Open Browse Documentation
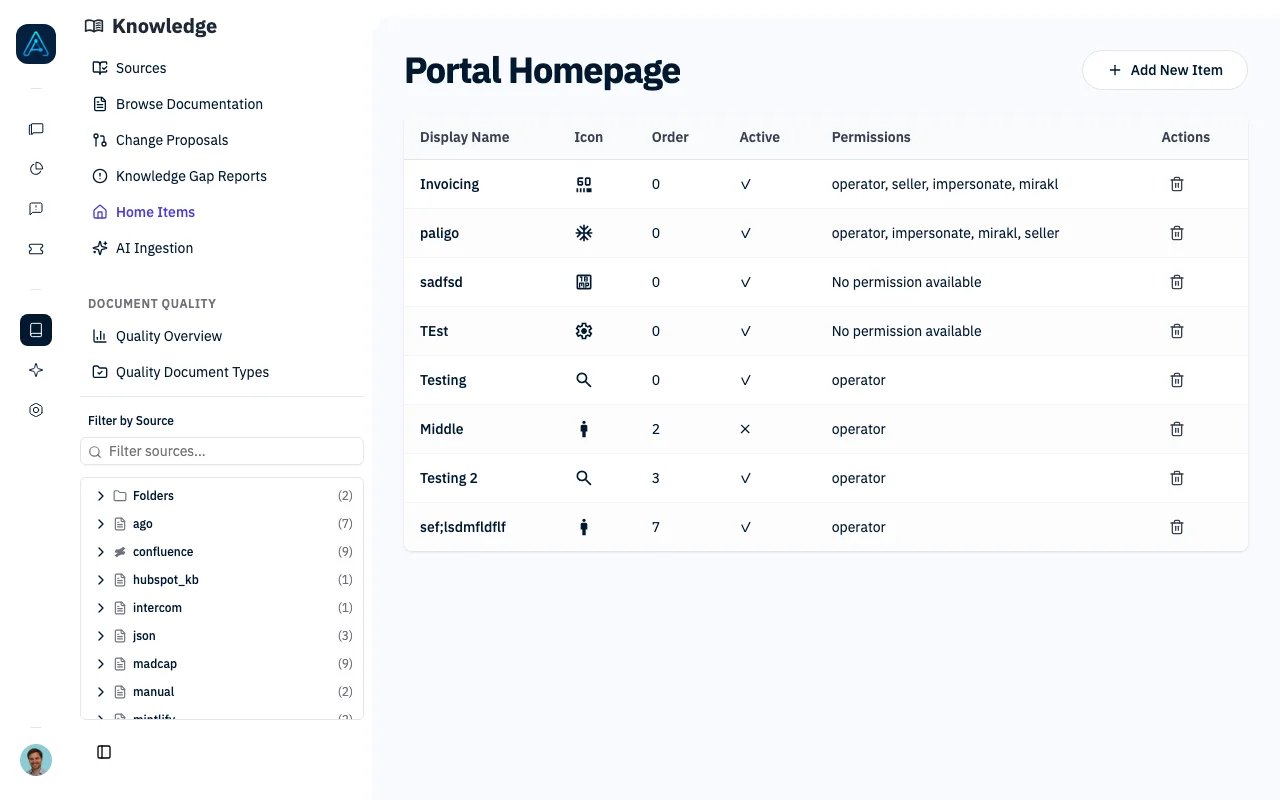The width and height of the screenshot is (1280, 800). pyautogui.click(x=189, y=104)
